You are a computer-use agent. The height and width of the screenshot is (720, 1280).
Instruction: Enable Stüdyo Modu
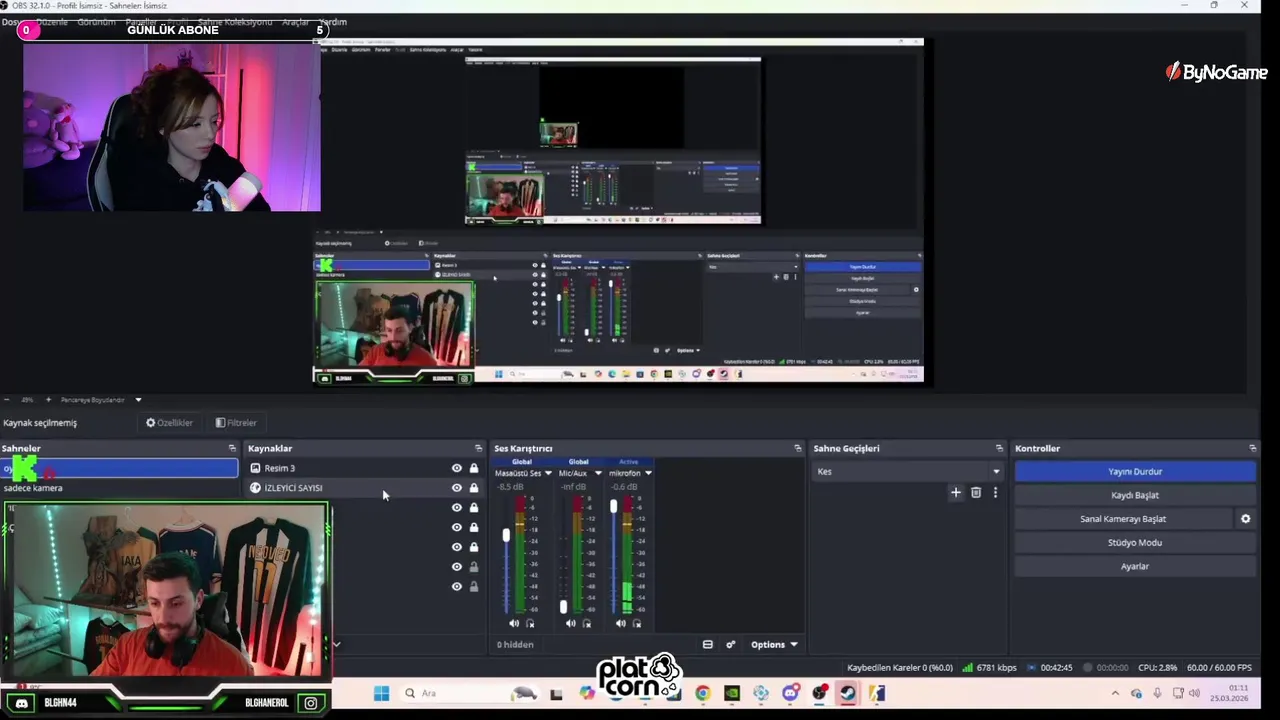[x=1135, y=543]
